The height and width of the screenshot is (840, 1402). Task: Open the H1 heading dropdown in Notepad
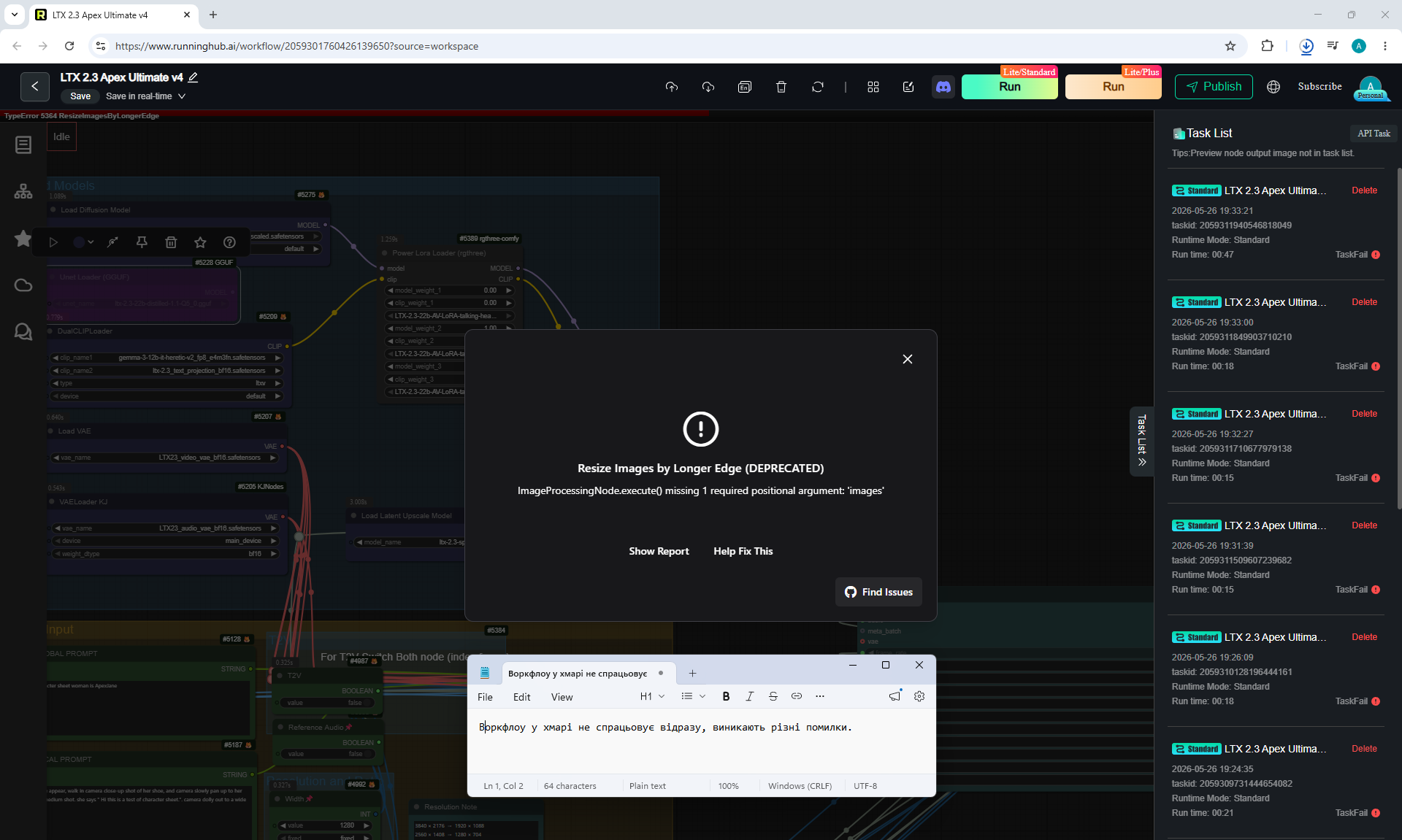652,696
